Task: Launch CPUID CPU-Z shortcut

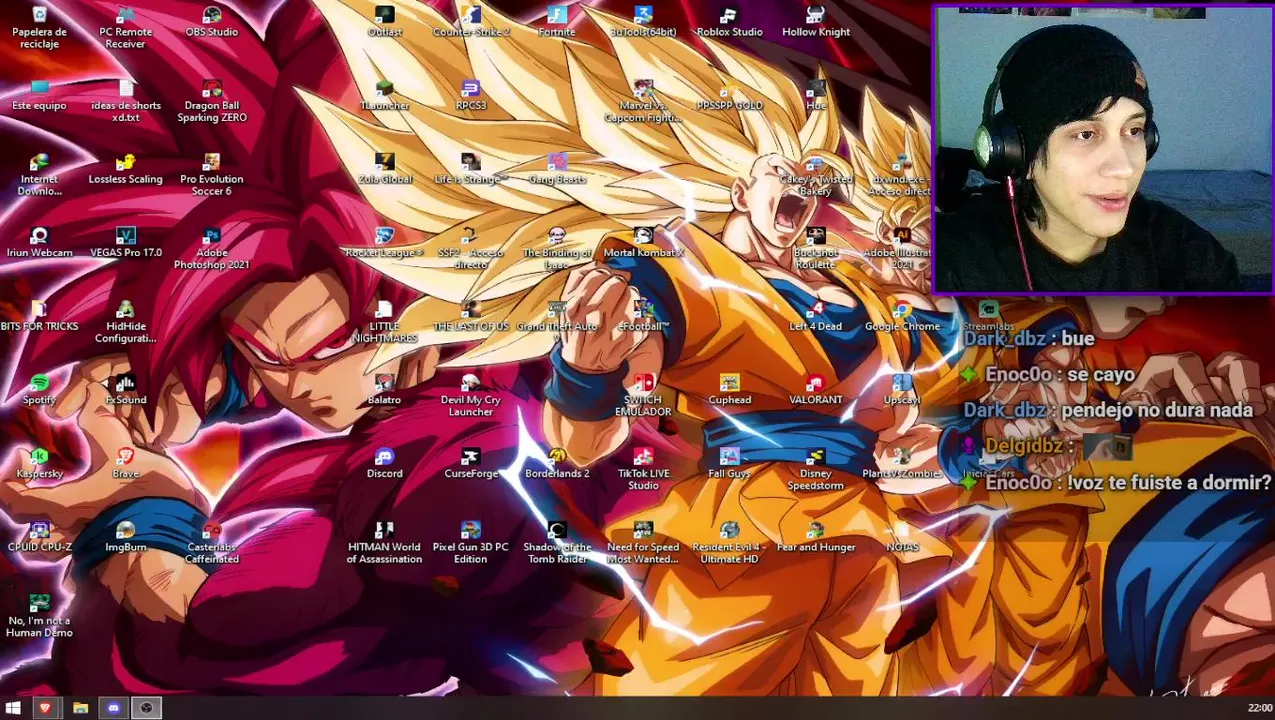Action: [39, 536]
